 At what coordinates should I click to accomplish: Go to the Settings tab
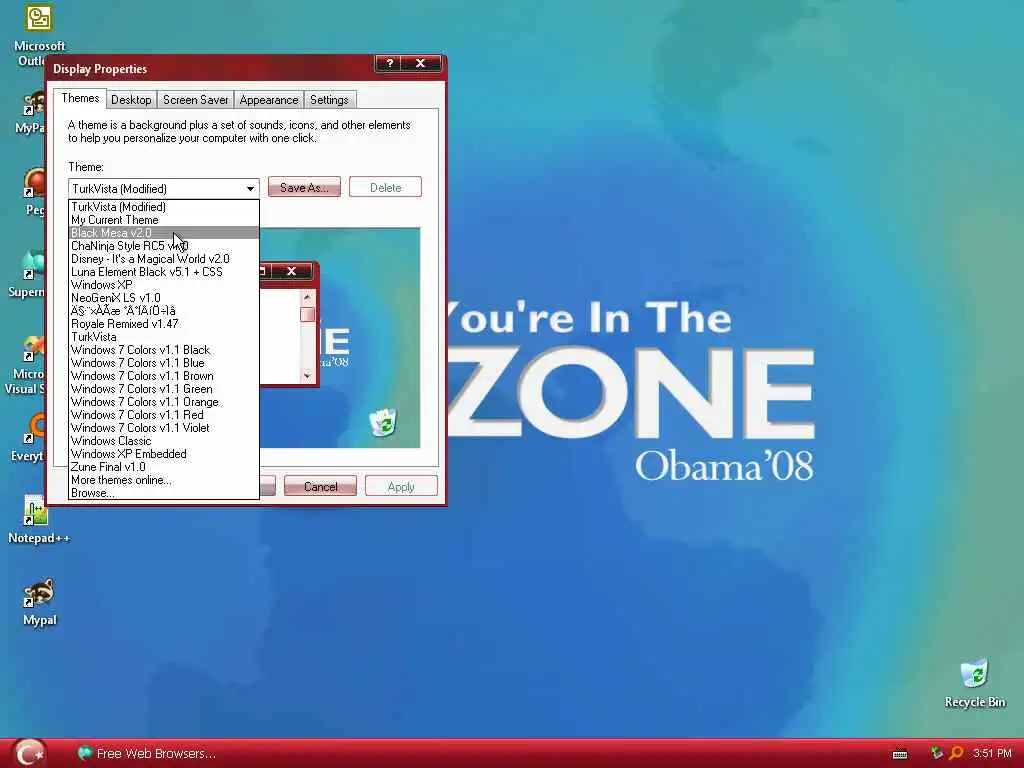329,100
